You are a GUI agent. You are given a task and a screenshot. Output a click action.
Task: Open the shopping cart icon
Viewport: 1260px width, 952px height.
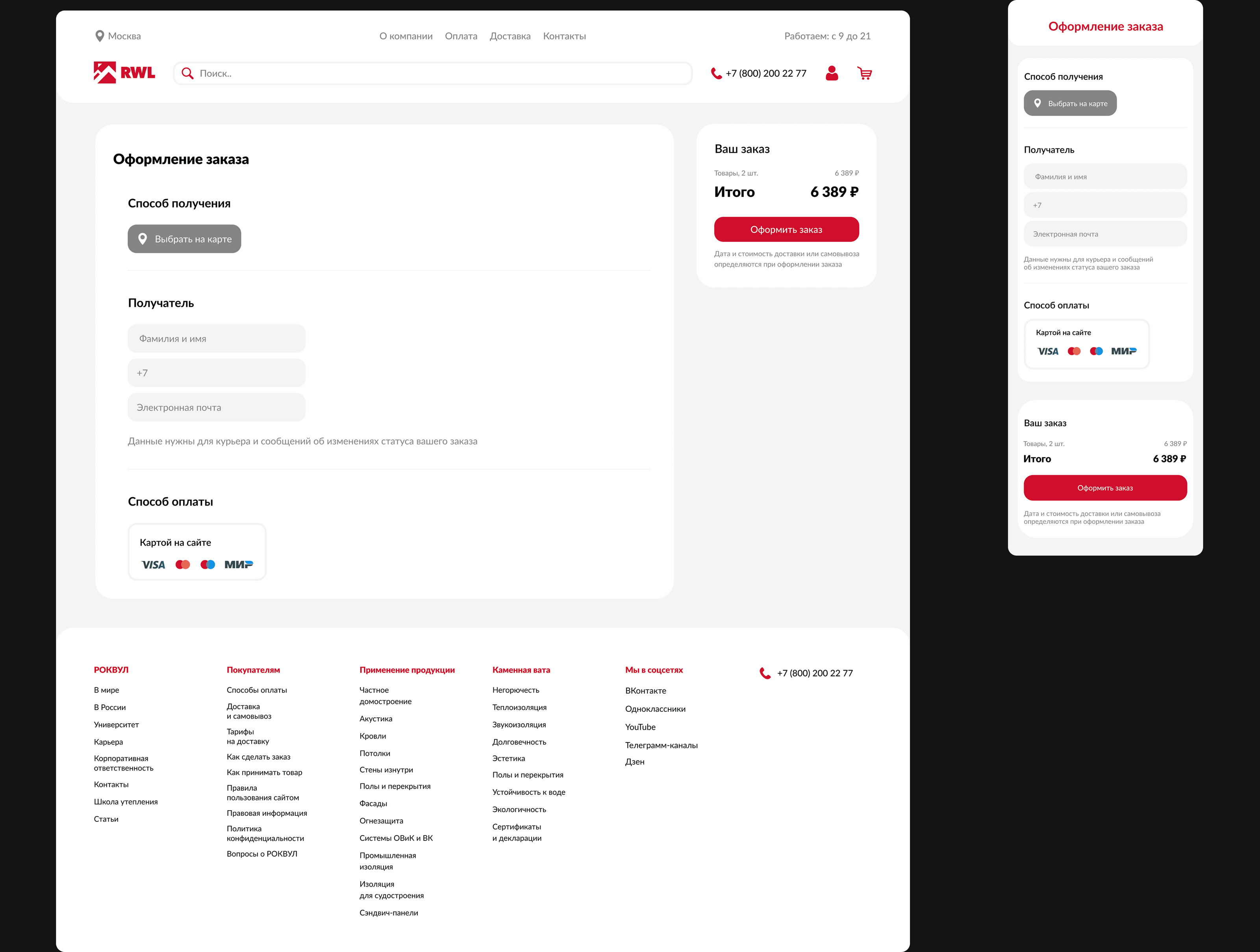point(865,73)
